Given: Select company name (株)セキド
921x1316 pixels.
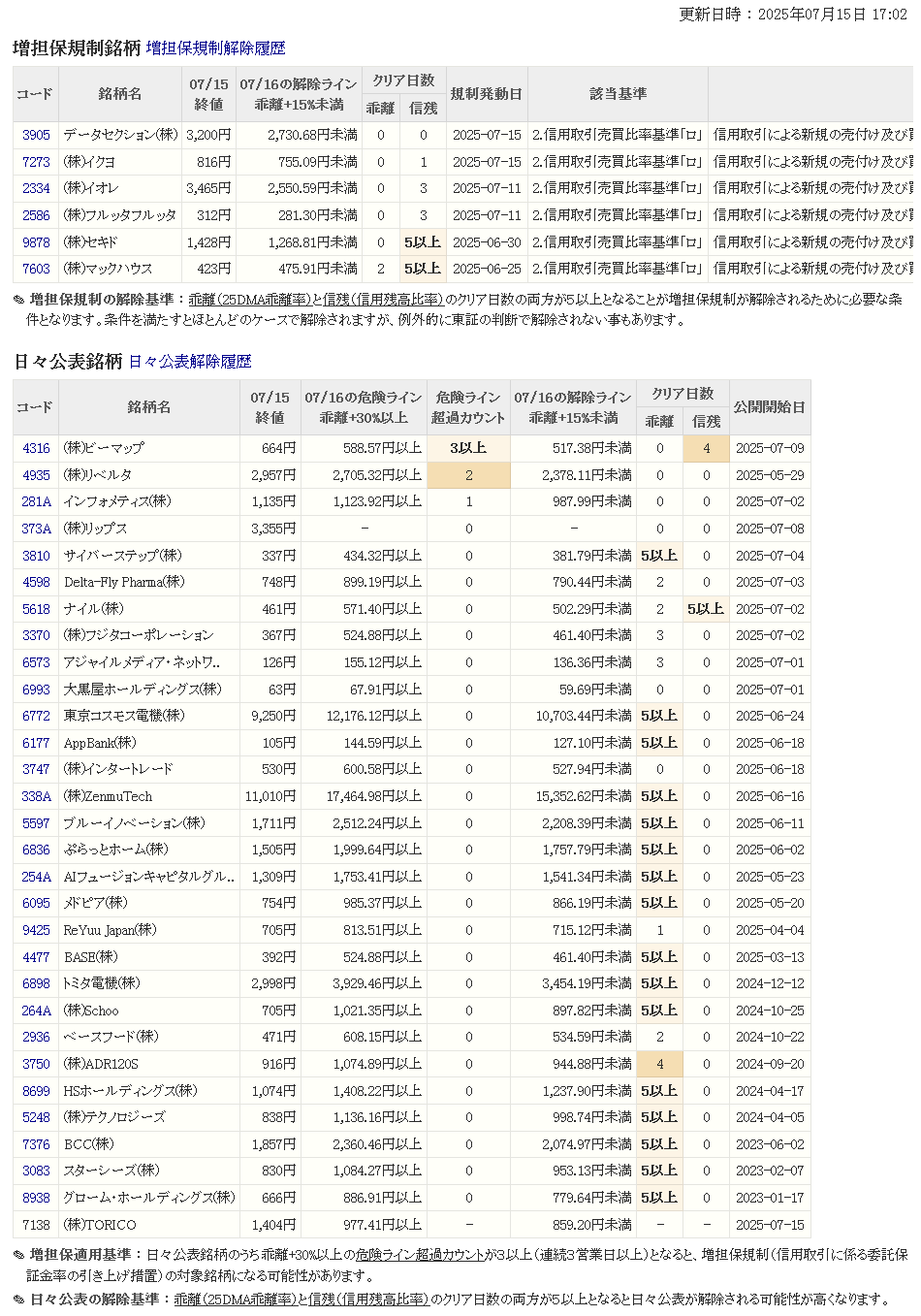Looking at the screenshot, I should [x=90, y=242].
